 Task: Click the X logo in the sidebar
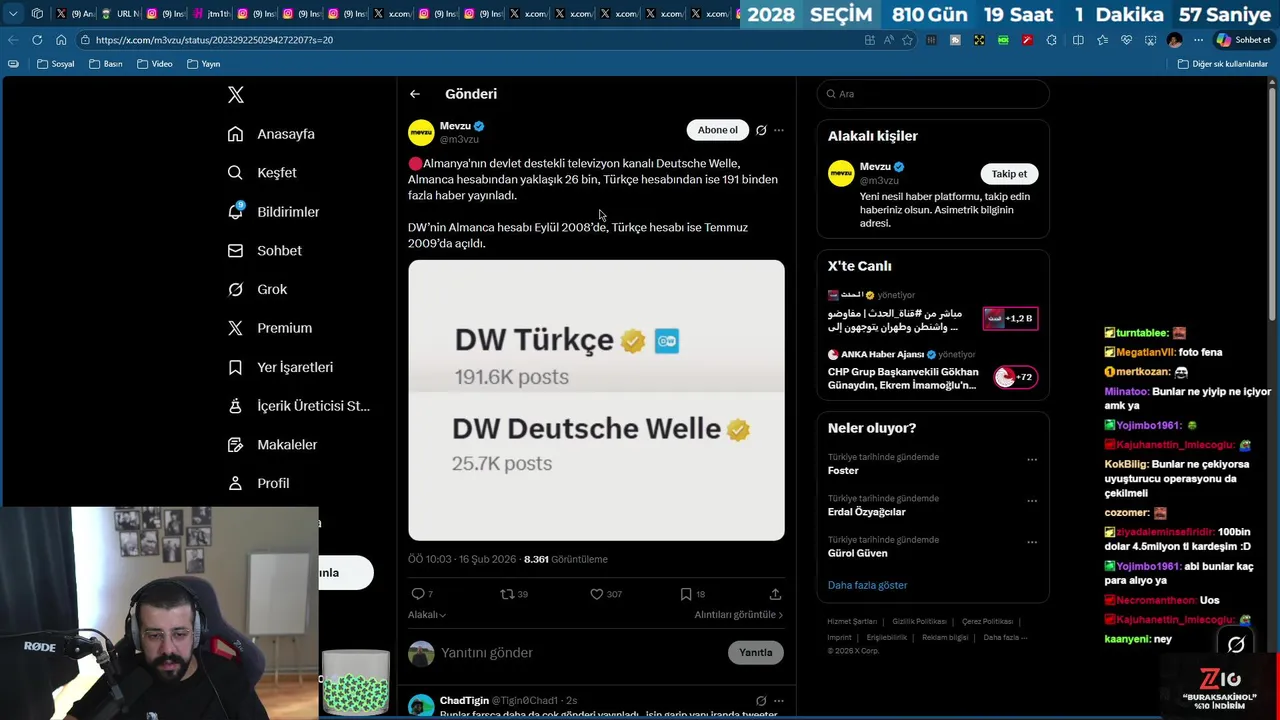click(235, 95)
